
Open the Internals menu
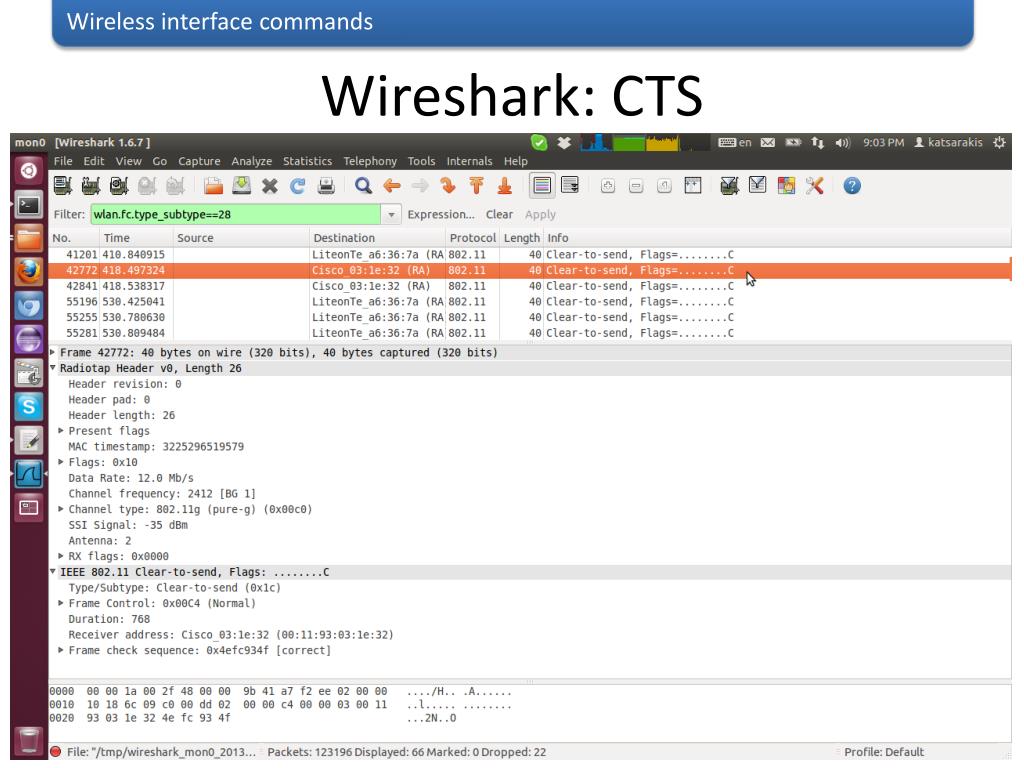click(x=469, y=161)
